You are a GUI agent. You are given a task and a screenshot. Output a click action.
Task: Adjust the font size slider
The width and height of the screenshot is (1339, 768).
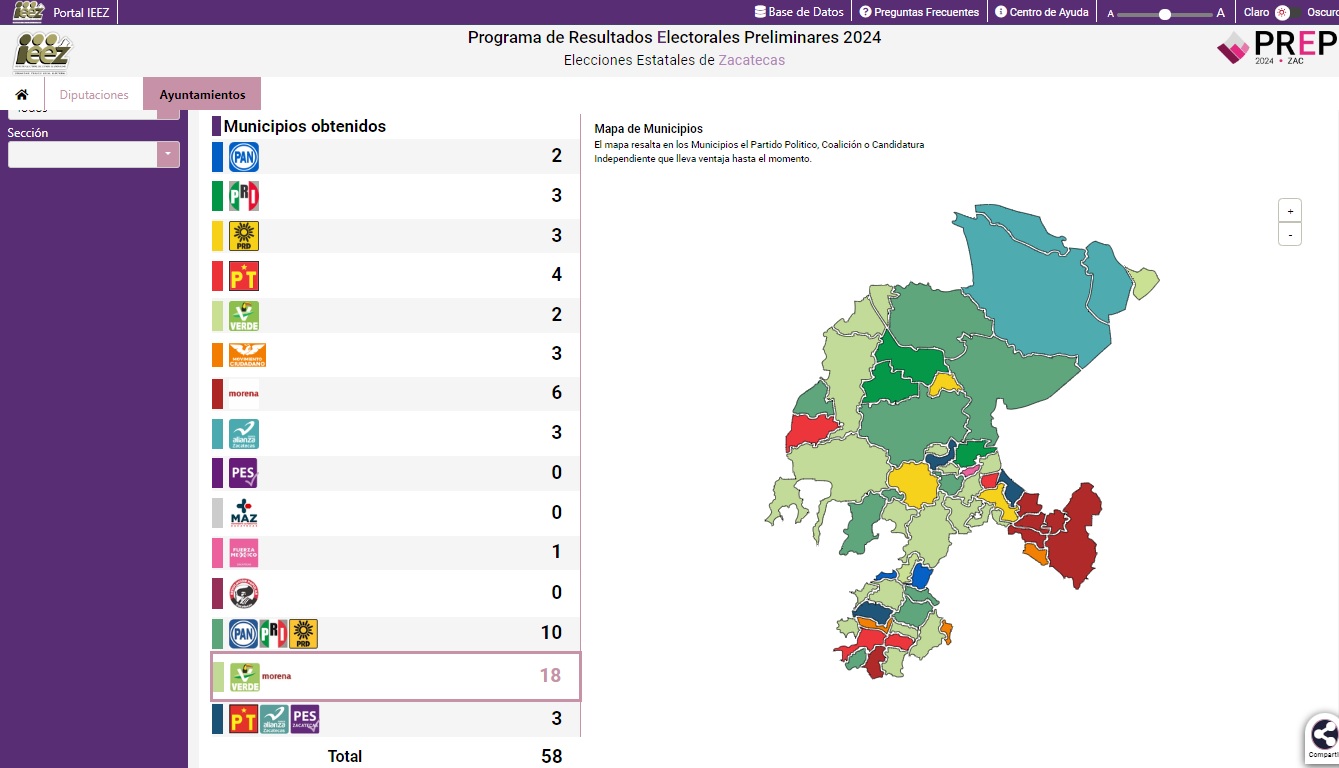click(x=1164, y=14)
